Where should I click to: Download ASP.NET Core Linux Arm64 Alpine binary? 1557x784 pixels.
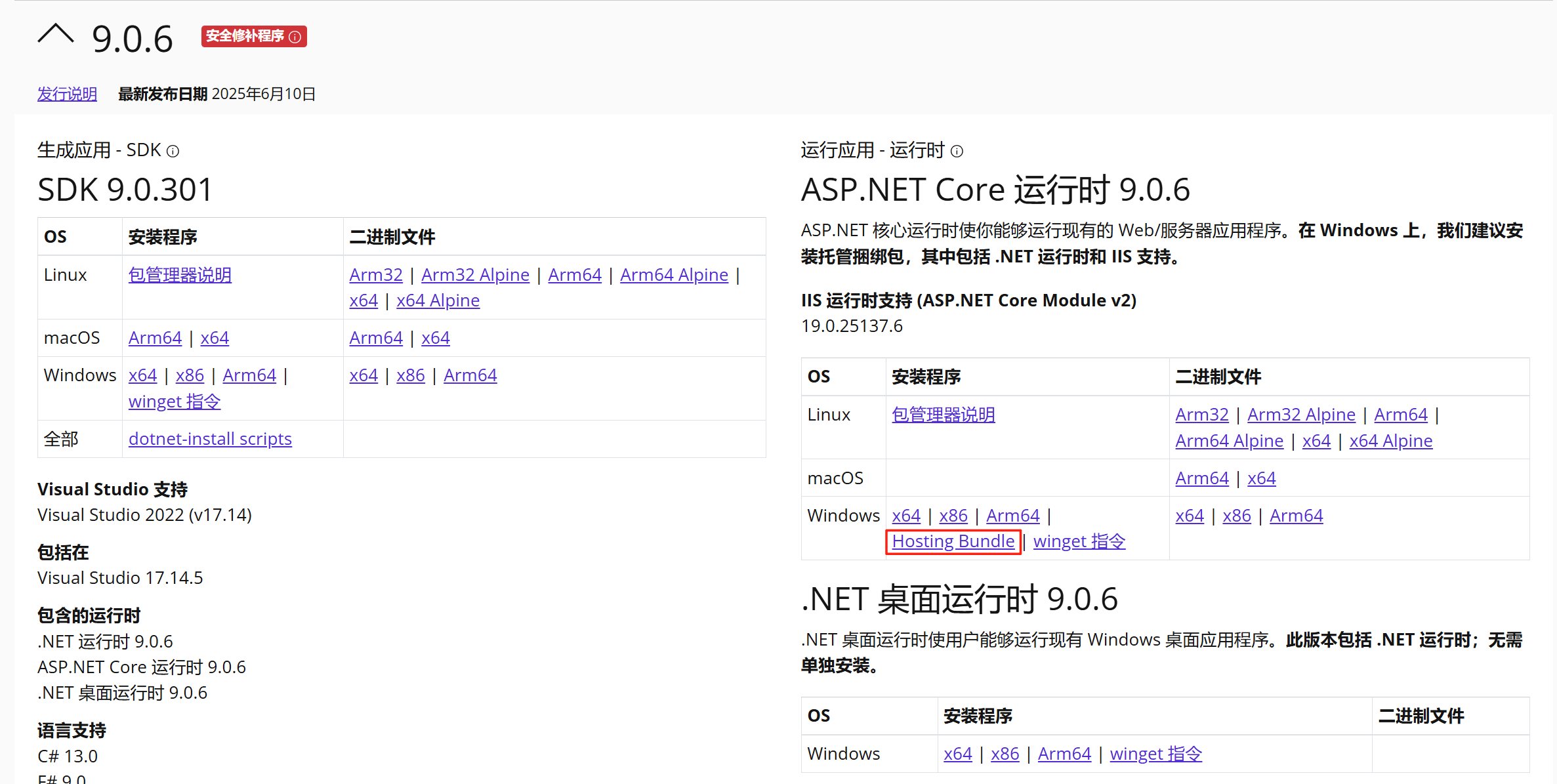[1229, 441]
